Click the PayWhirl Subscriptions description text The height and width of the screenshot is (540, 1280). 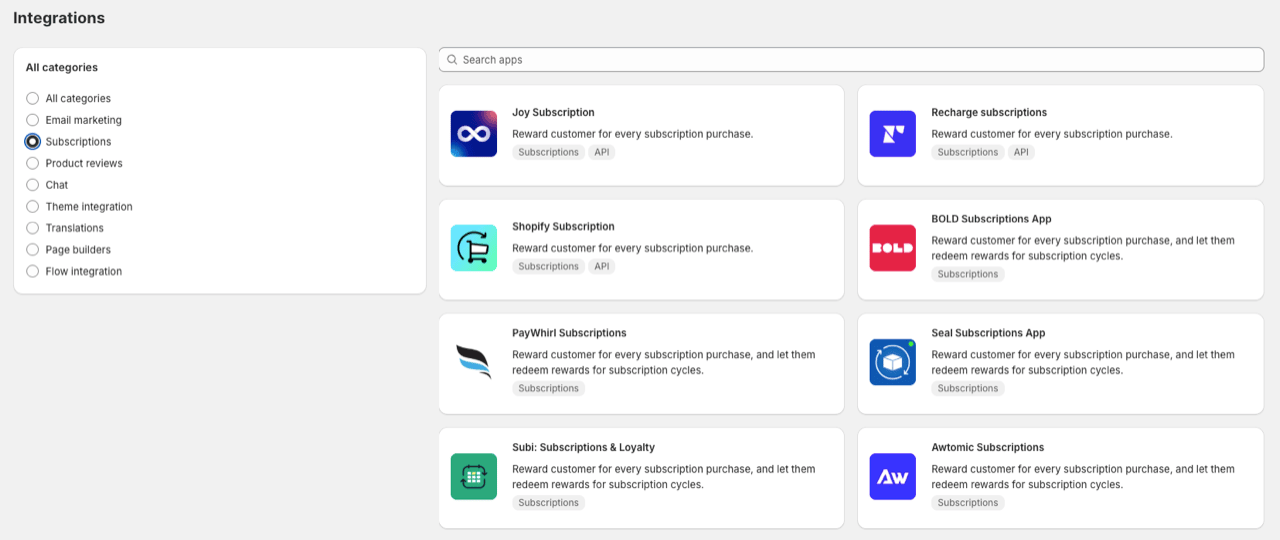tap(664, 362)
